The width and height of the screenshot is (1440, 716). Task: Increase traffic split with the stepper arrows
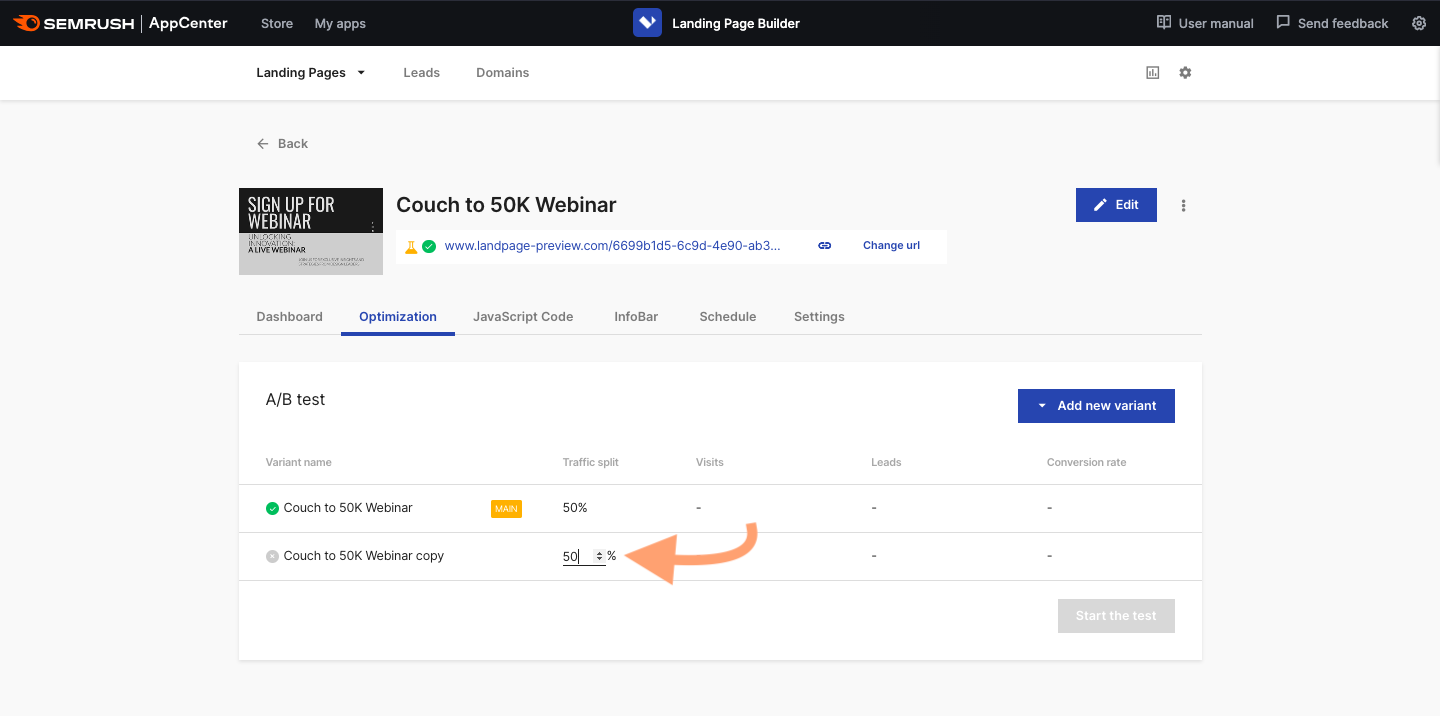pos(600,553)
